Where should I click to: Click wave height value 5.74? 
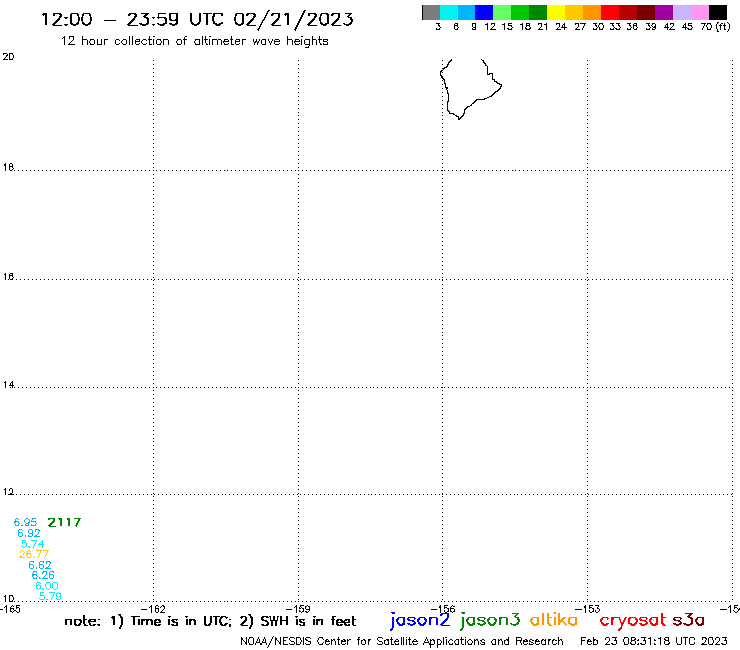pos(33,544)
